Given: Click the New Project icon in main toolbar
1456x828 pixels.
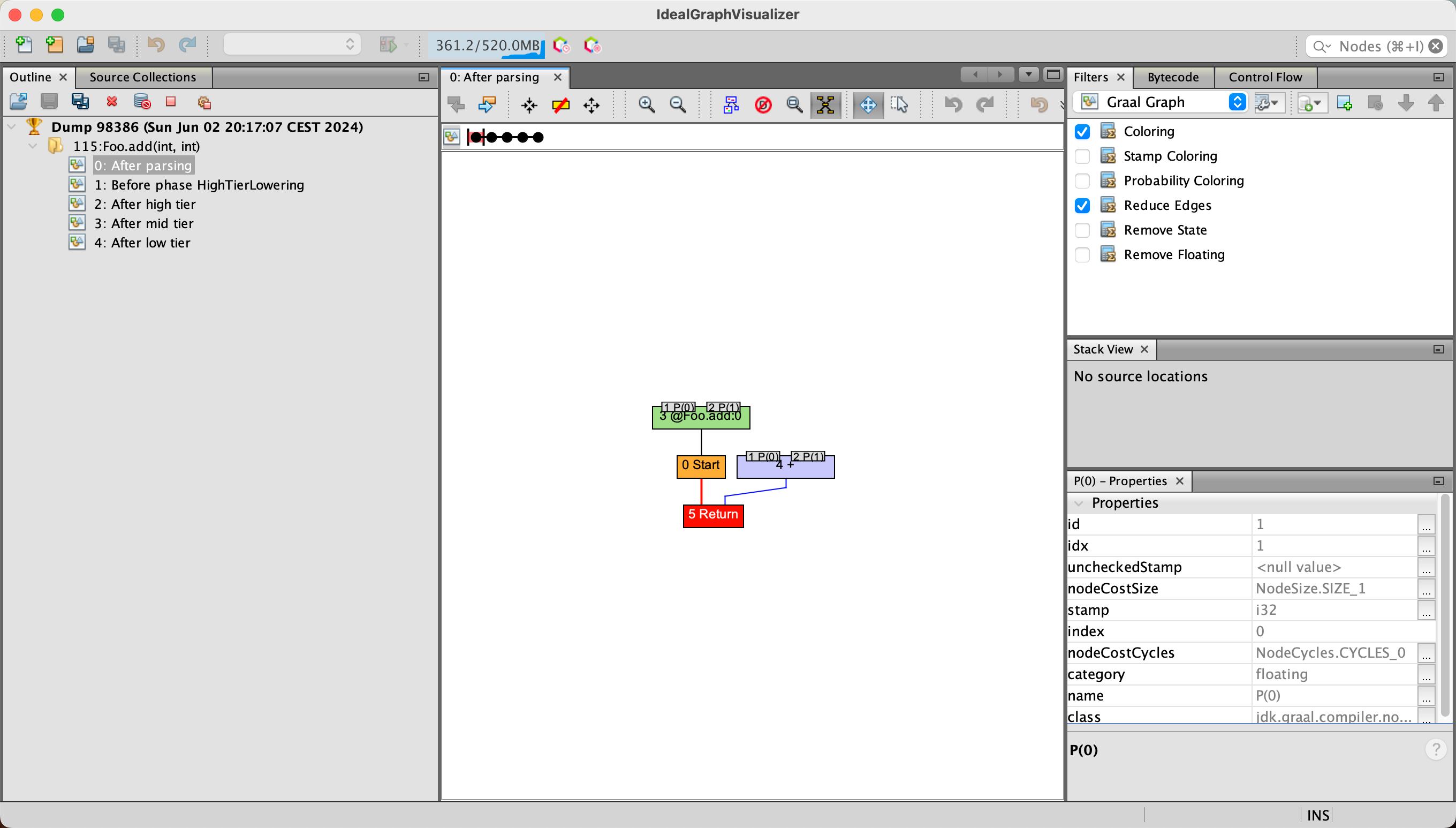Looking at the screenshot, I should [x=55, y=44].
